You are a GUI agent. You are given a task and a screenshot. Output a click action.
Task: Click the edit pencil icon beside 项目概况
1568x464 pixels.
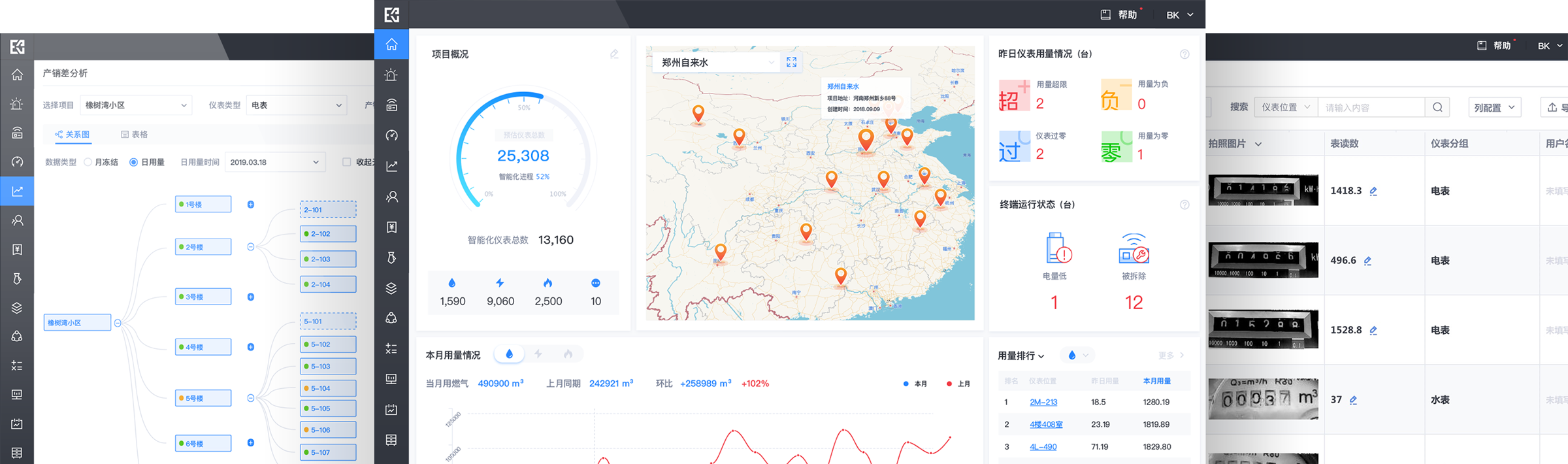click(614, 54)
